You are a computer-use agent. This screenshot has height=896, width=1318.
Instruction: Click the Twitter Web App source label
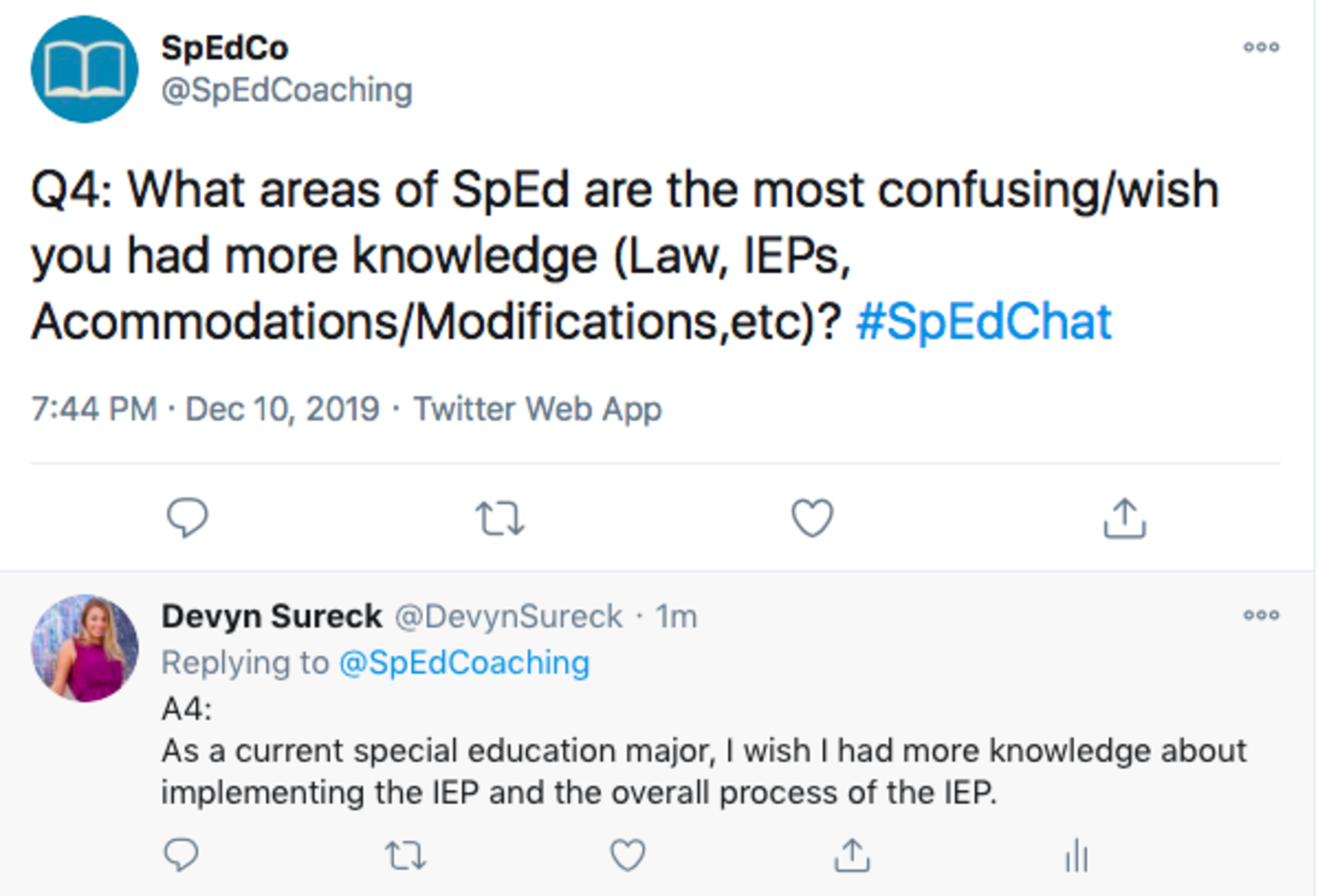click(x=537, y=409)
